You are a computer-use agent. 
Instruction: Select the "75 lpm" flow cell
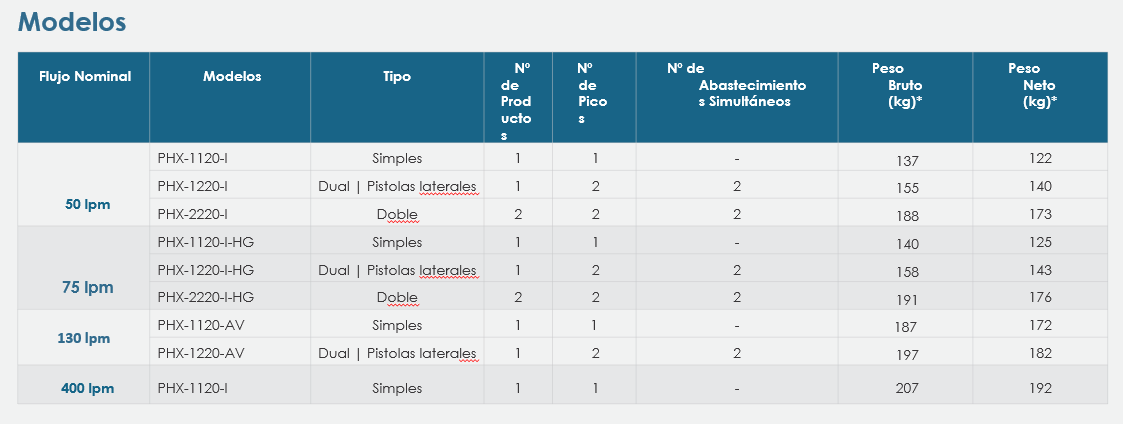coord(89,288)
